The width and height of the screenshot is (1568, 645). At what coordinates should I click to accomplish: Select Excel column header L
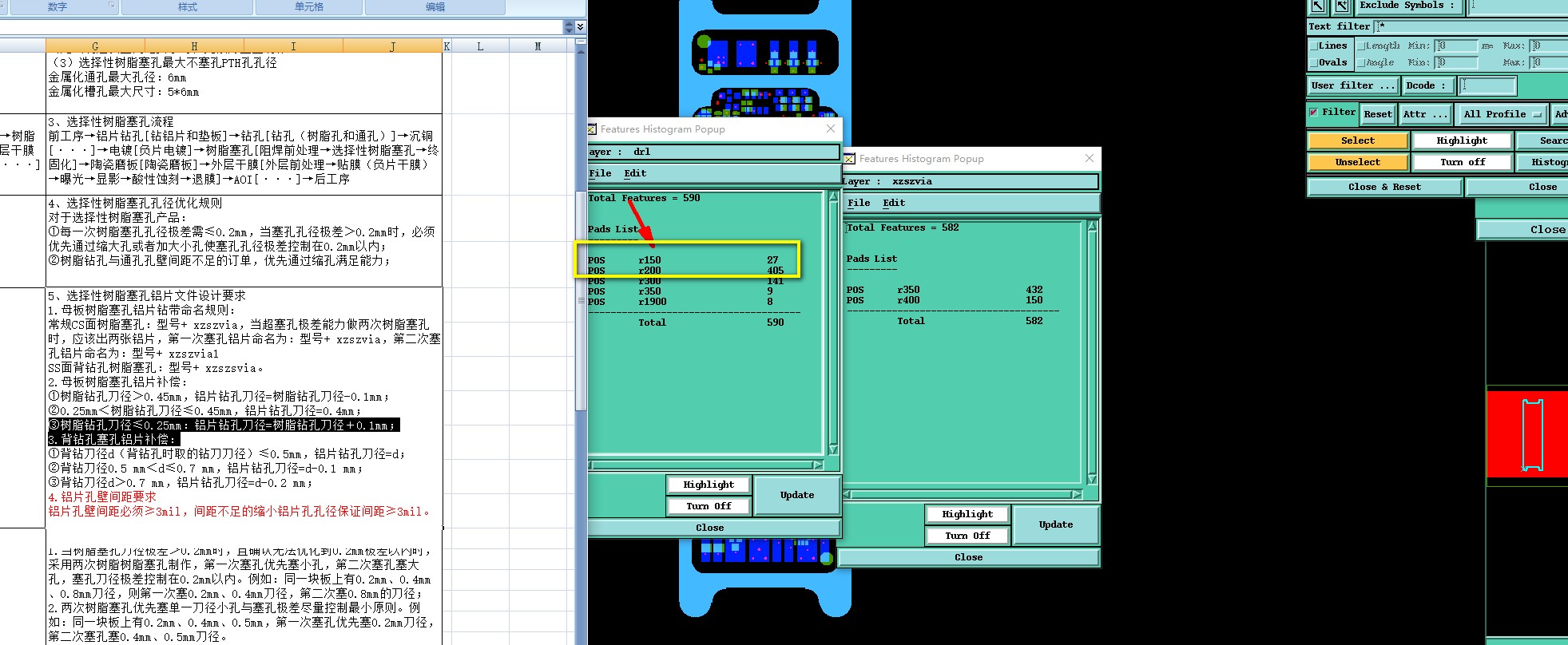pos(480,46)
